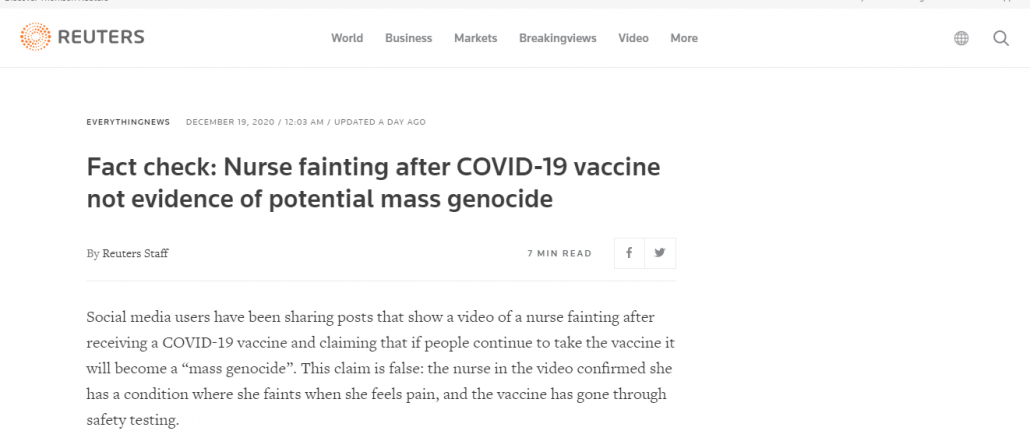Expand the More navigation menu
The image size is (1030, 438).
684,38
